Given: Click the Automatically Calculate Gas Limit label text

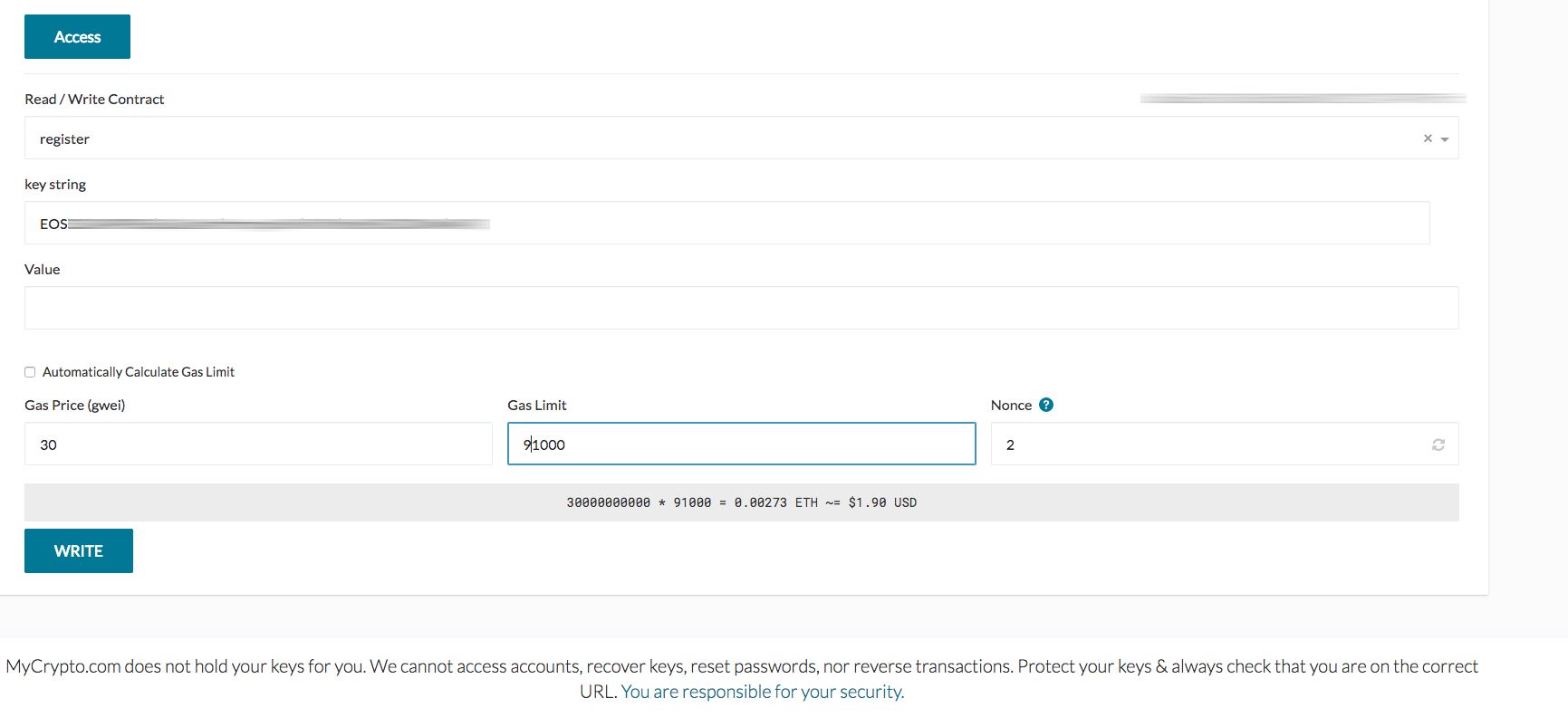Looking at the screenshot, I should pyautogui.click(x=139, y=372).
